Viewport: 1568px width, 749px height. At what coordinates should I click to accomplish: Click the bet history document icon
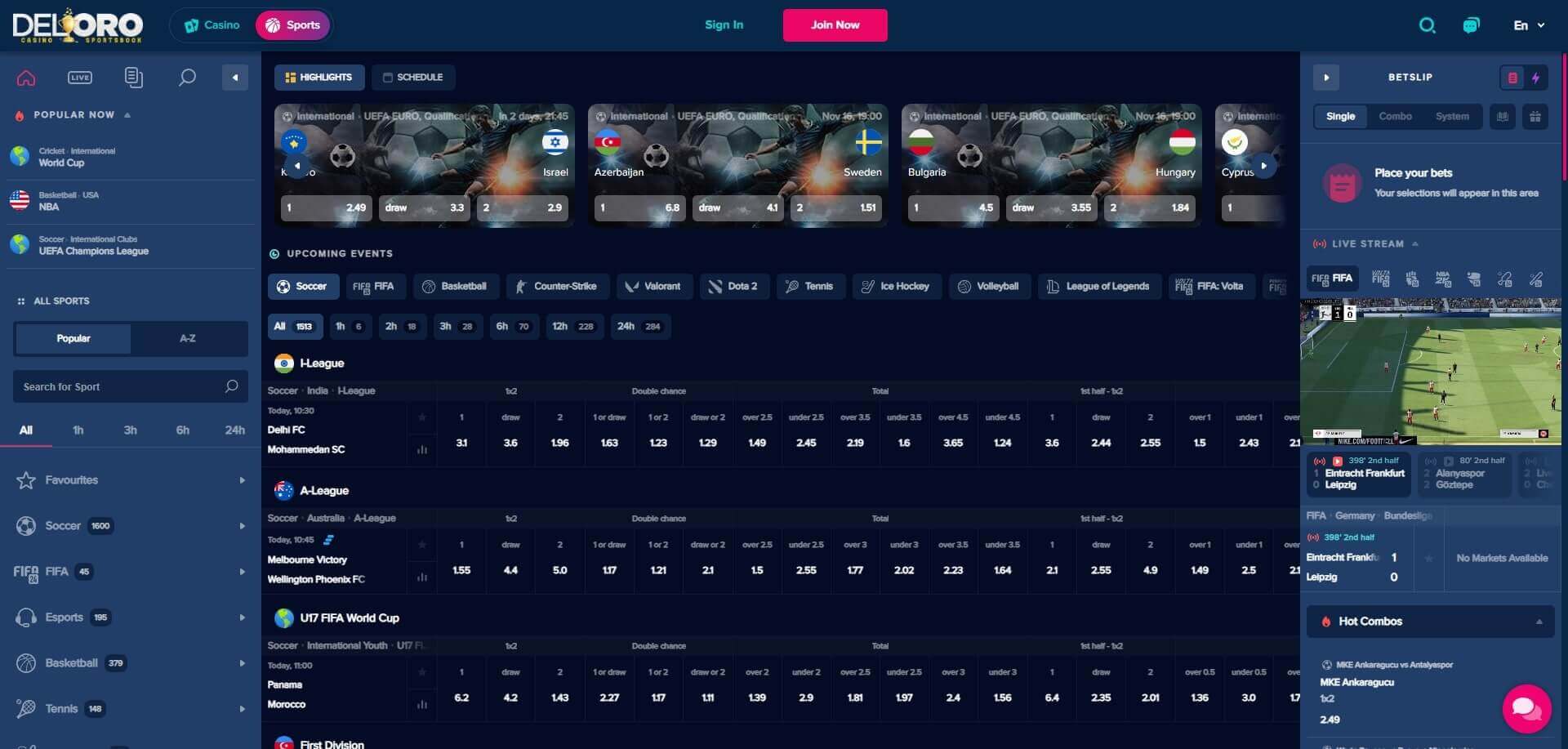(x=133, y=78)
